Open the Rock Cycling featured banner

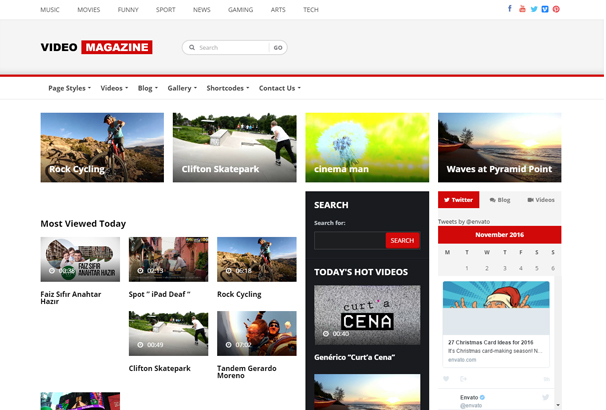point(102,147)
